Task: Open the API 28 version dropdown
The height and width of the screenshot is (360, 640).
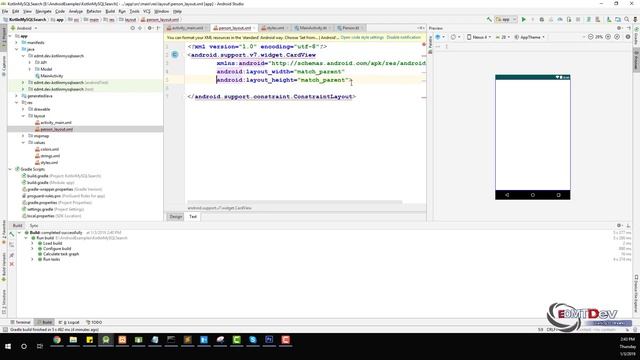Action: (502, 37)
